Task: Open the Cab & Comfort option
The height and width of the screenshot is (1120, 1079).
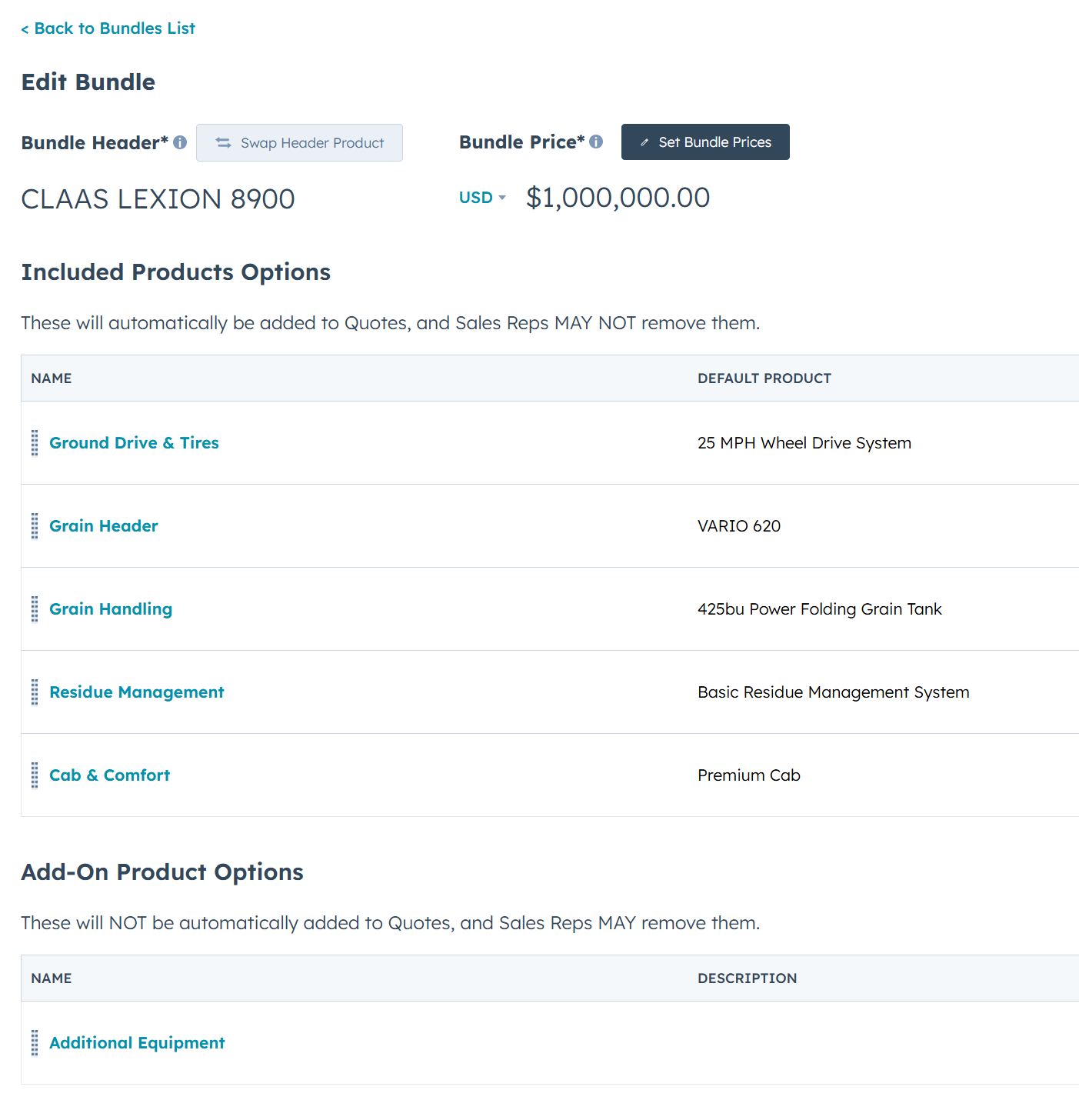Action: point(109,775)
